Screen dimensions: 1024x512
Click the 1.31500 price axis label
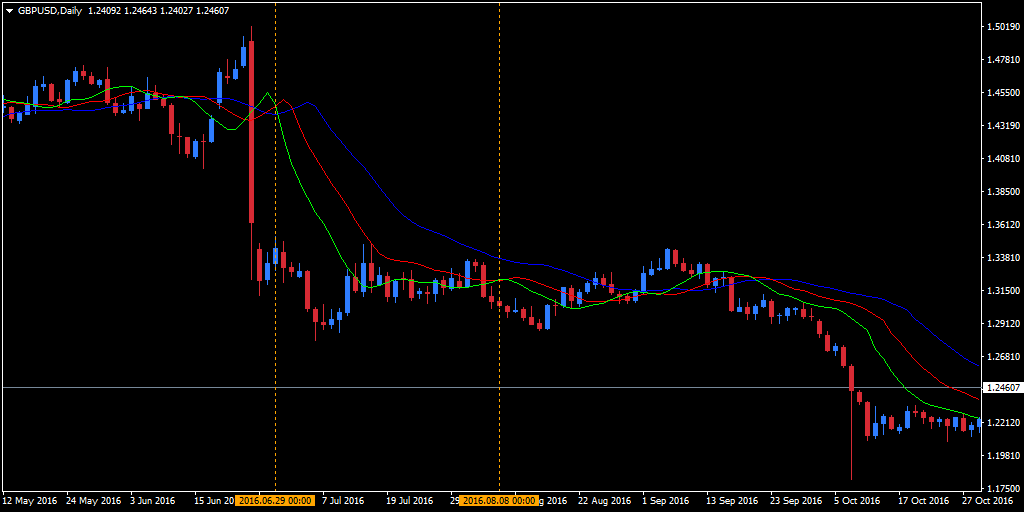coord(1006,291)
